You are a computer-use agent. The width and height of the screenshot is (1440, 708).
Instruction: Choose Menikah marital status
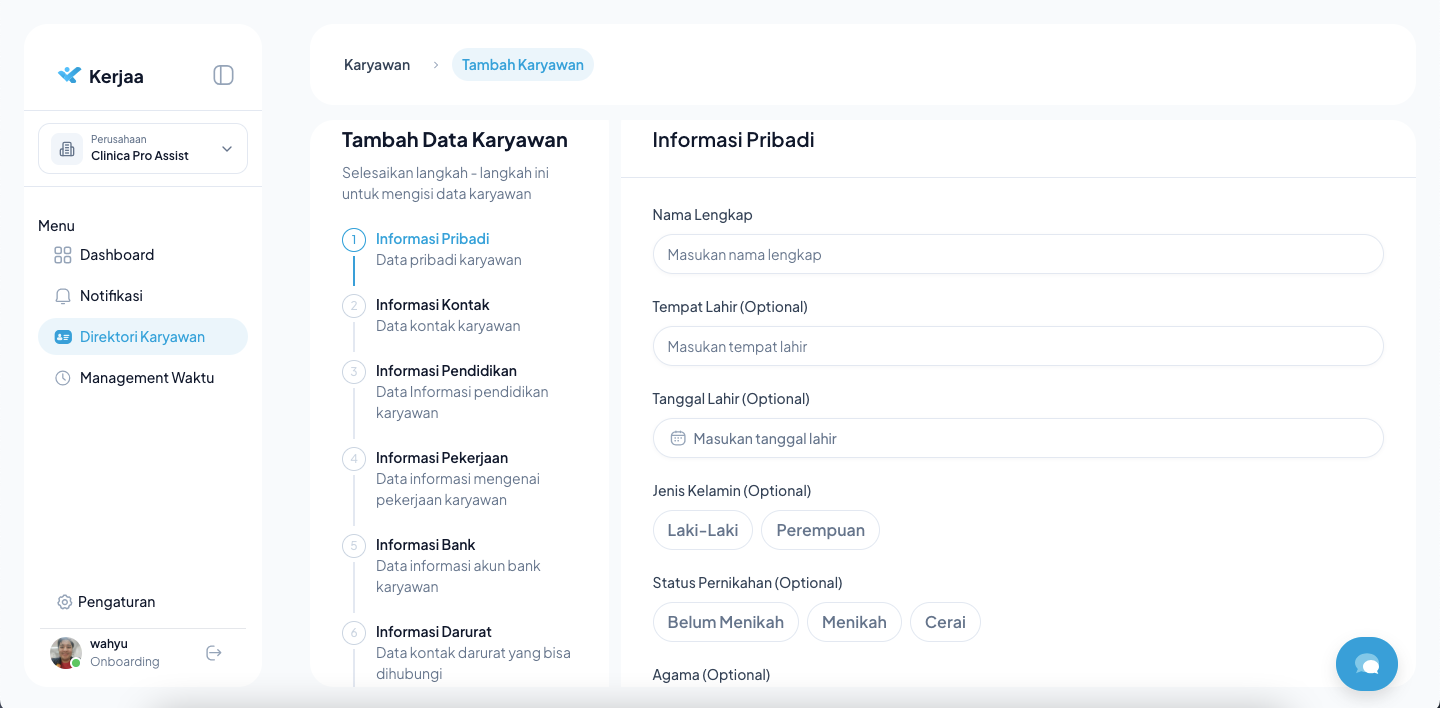tap(854, 622)
